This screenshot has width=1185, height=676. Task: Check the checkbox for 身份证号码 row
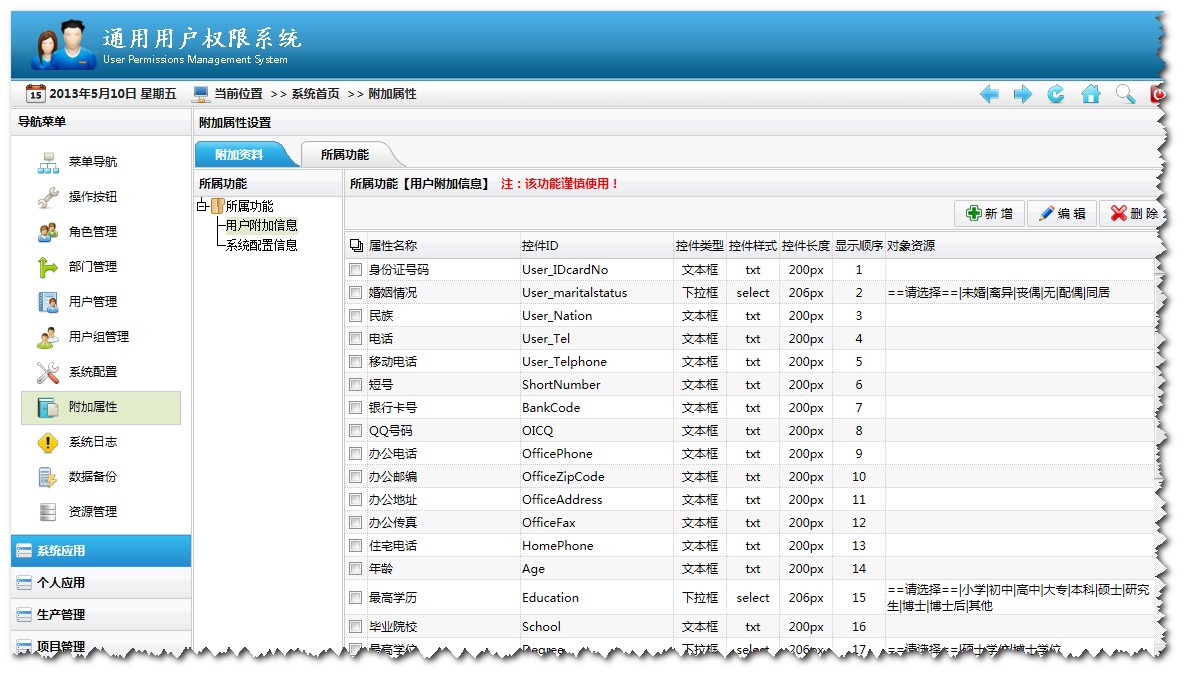pyautogui.click(x=356, y=269)
